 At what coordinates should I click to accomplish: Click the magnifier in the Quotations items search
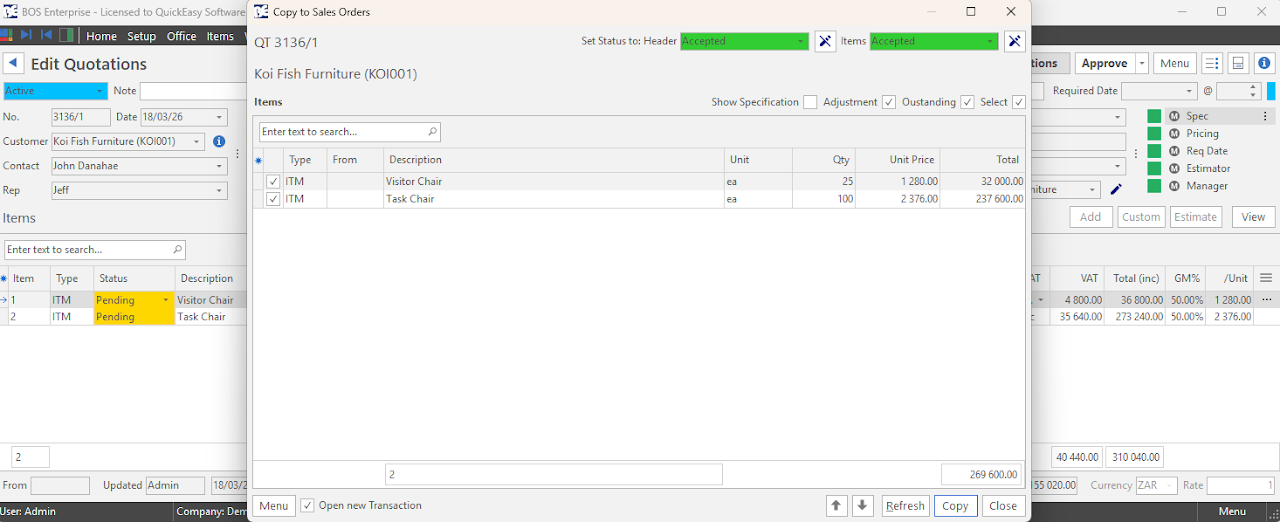coord(178,250)
